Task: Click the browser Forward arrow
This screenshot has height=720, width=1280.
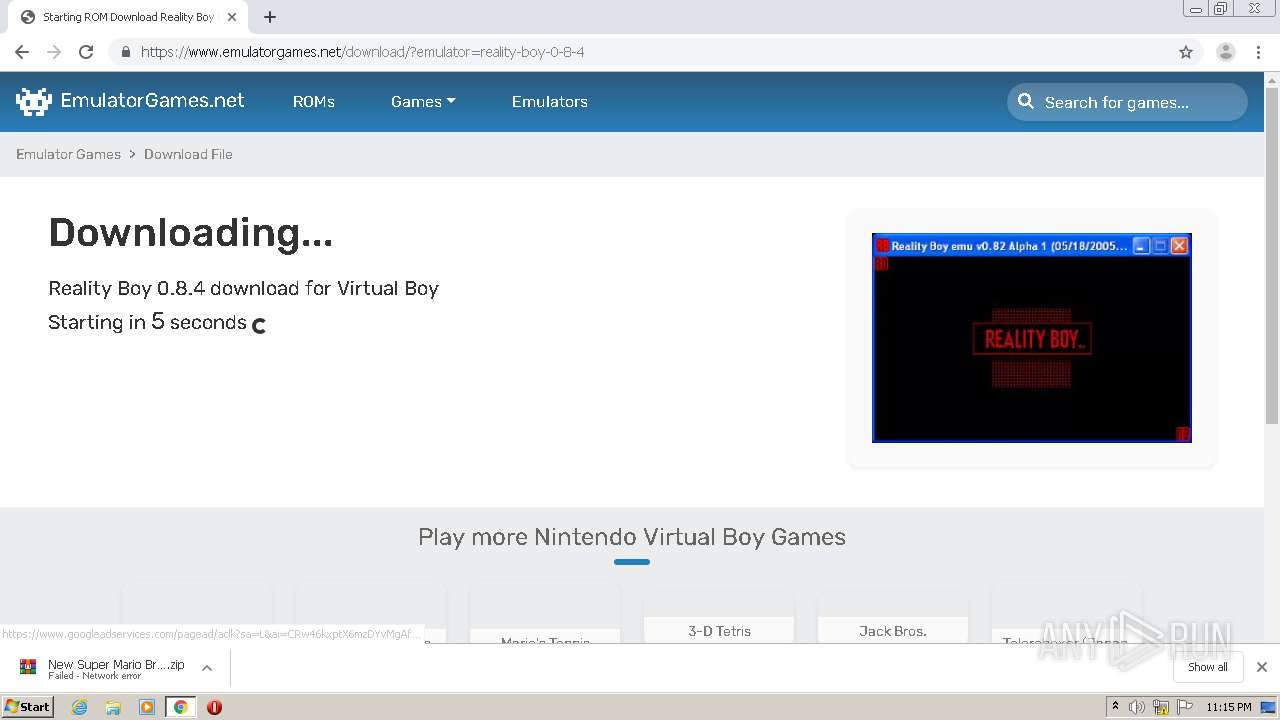Action: pyautogui.click(x=54, y=52)
